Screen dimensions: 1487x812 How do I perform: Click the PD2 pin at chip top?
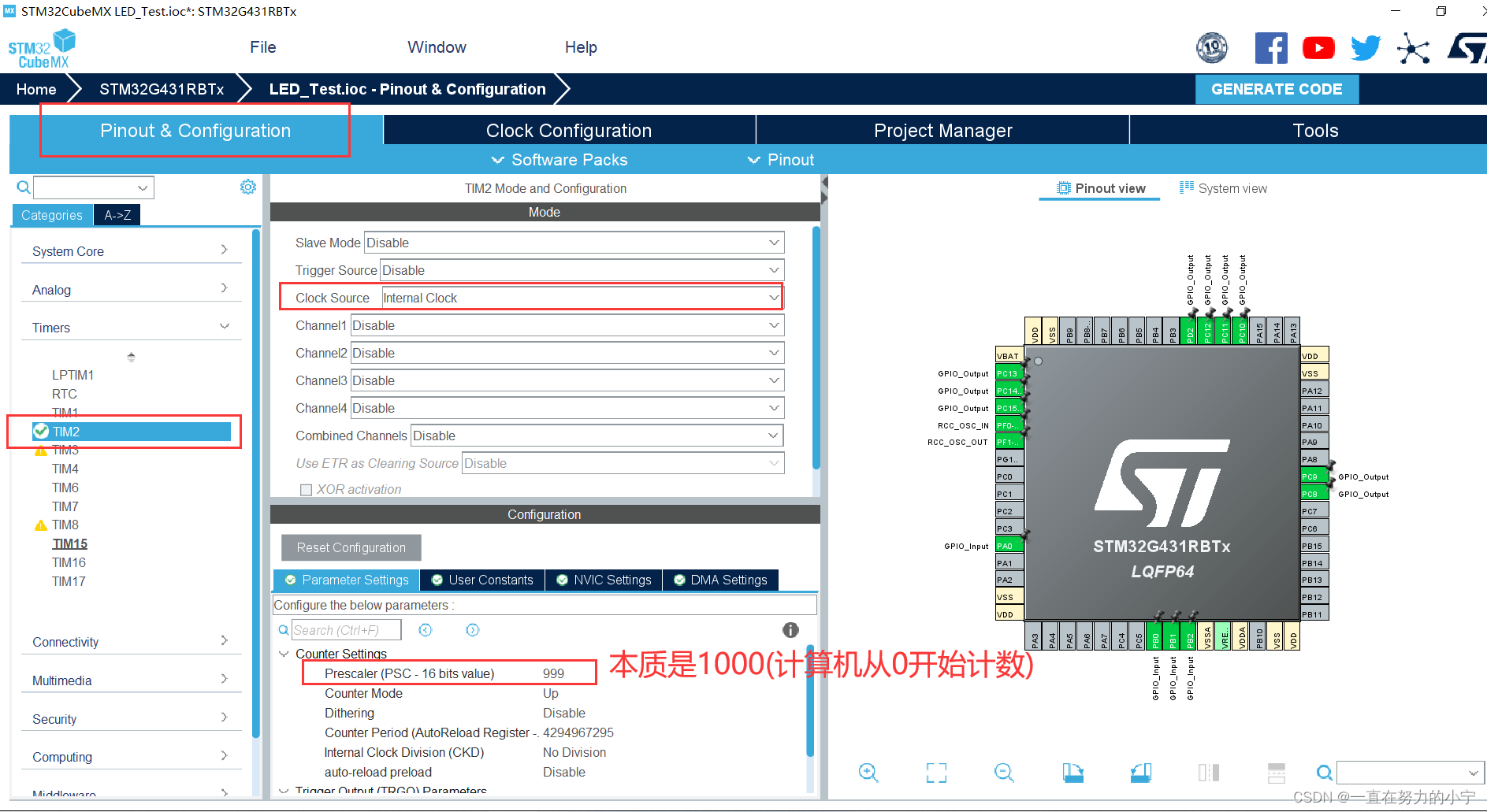pyautogui.click(x=1190, y=331)
